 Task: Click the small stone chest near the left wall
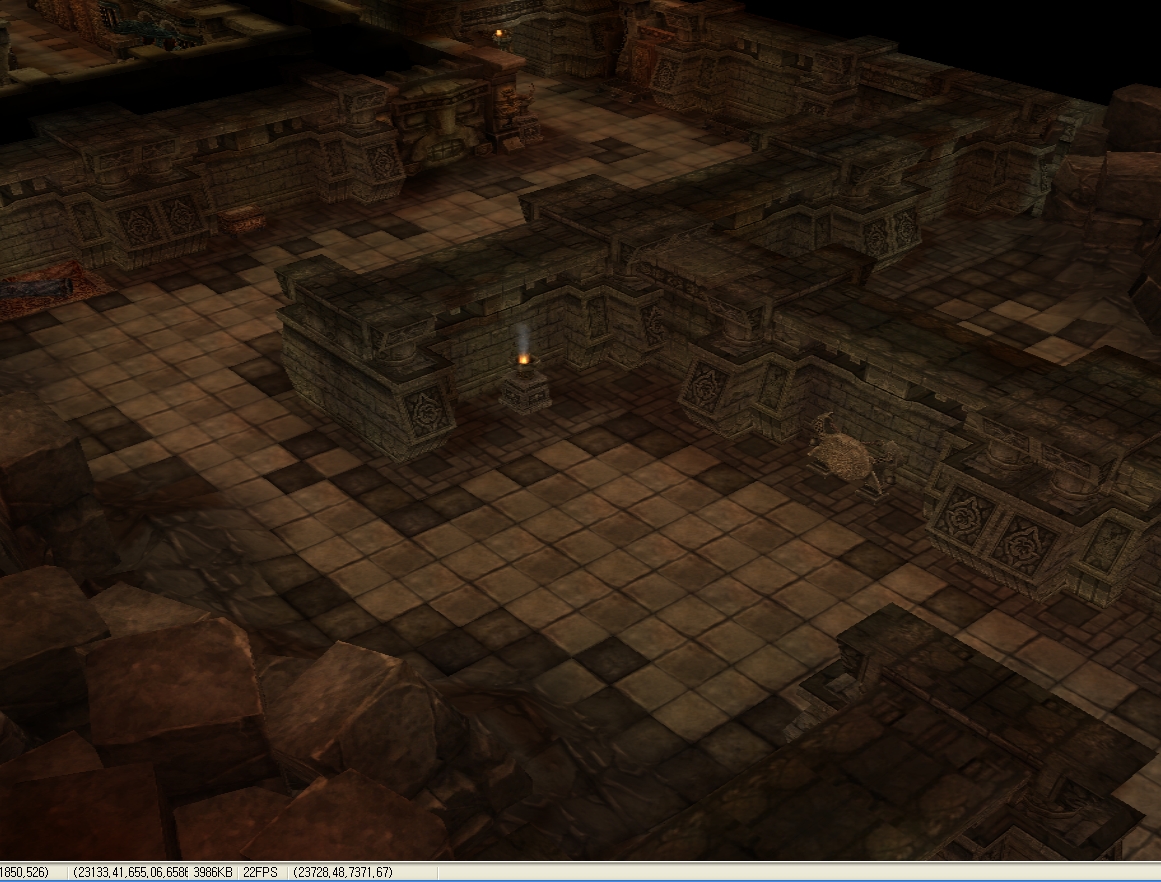[x=242, y=218]
